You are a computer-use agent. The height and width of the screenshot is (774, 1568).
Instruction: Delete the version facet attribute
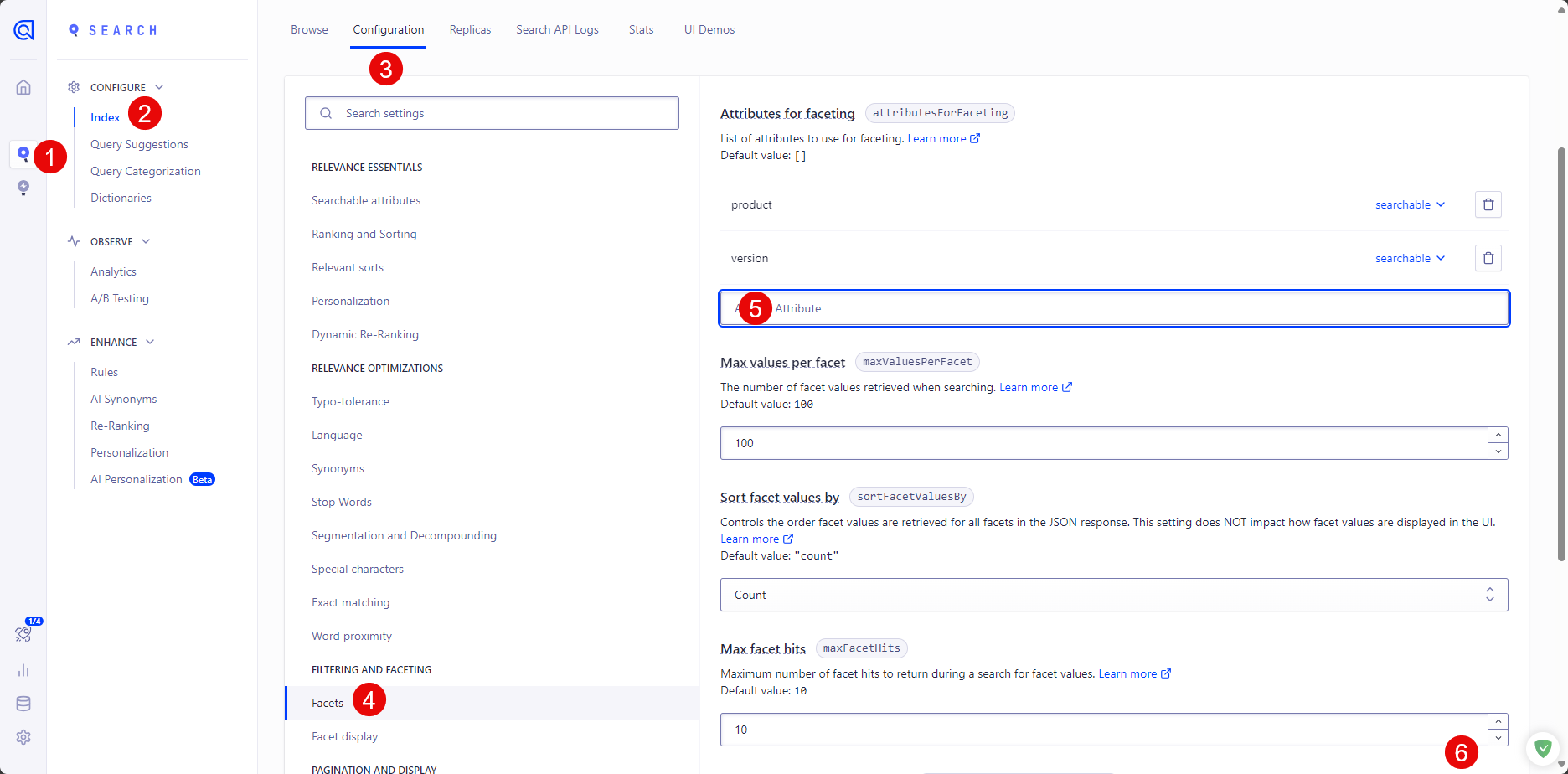(x=1488, y=258)
